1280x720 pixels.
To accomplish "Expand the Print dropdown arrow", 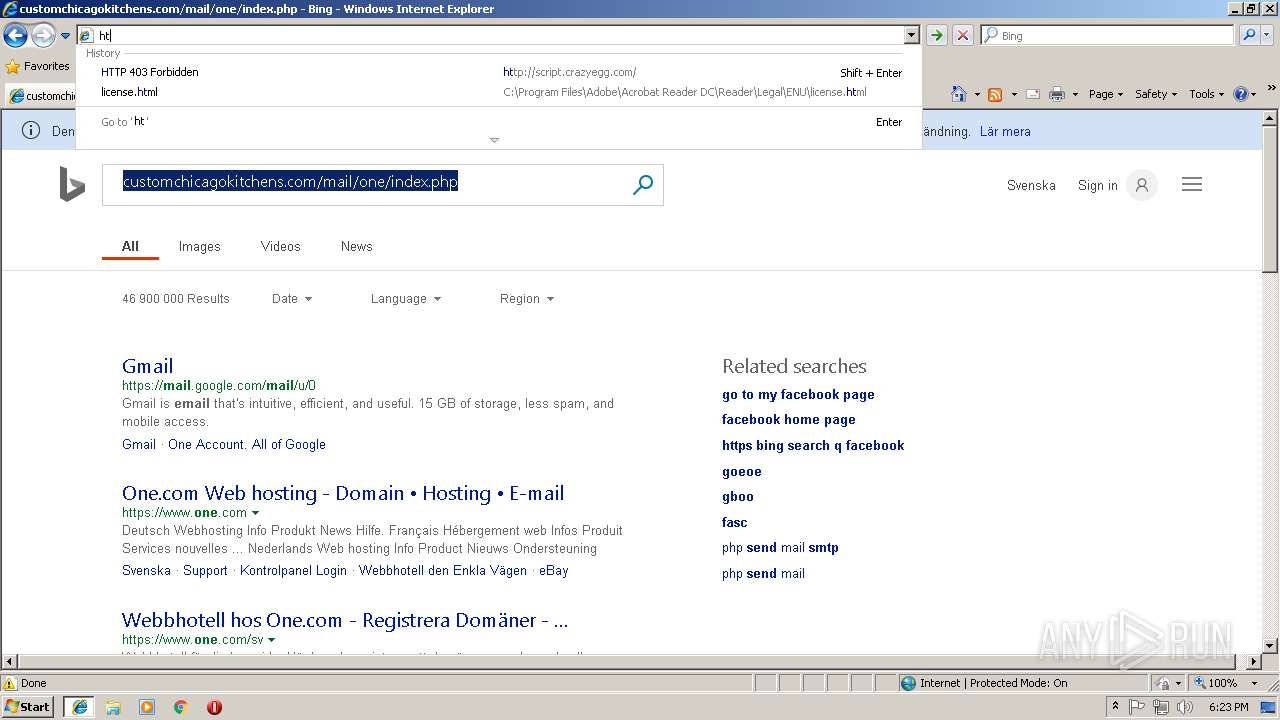I will click(1075, 94).
